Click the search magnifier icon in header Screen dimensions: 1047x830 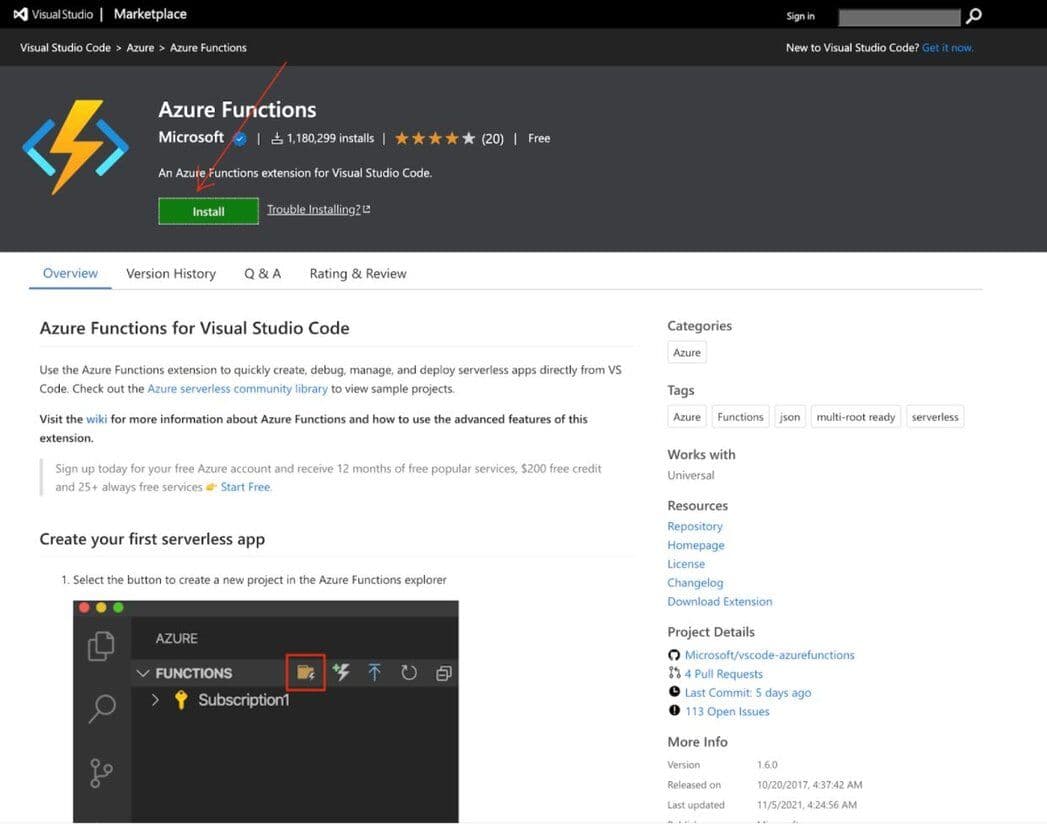974,16
